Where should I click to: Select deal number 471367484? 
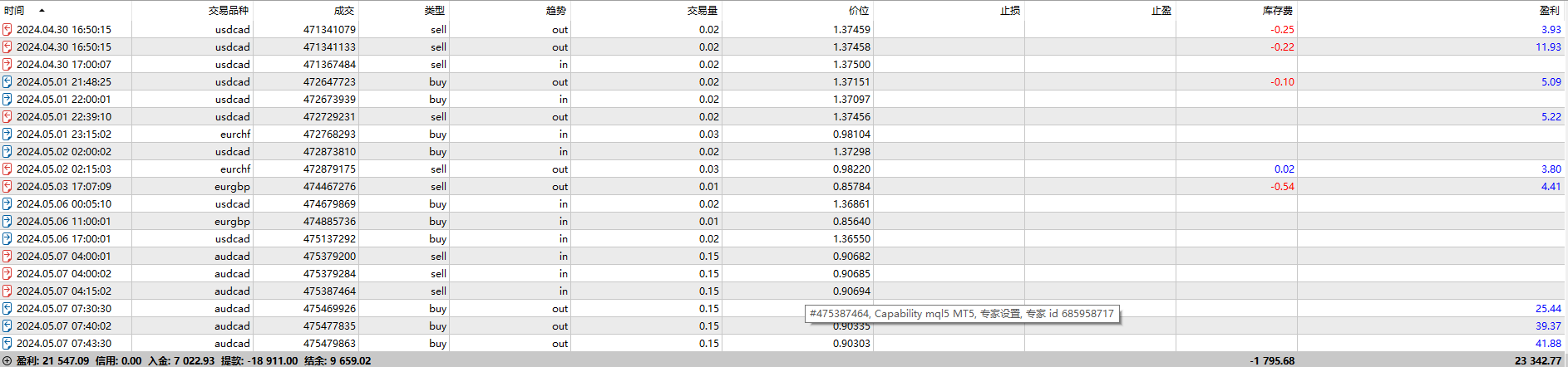click(x=329, y=64)
